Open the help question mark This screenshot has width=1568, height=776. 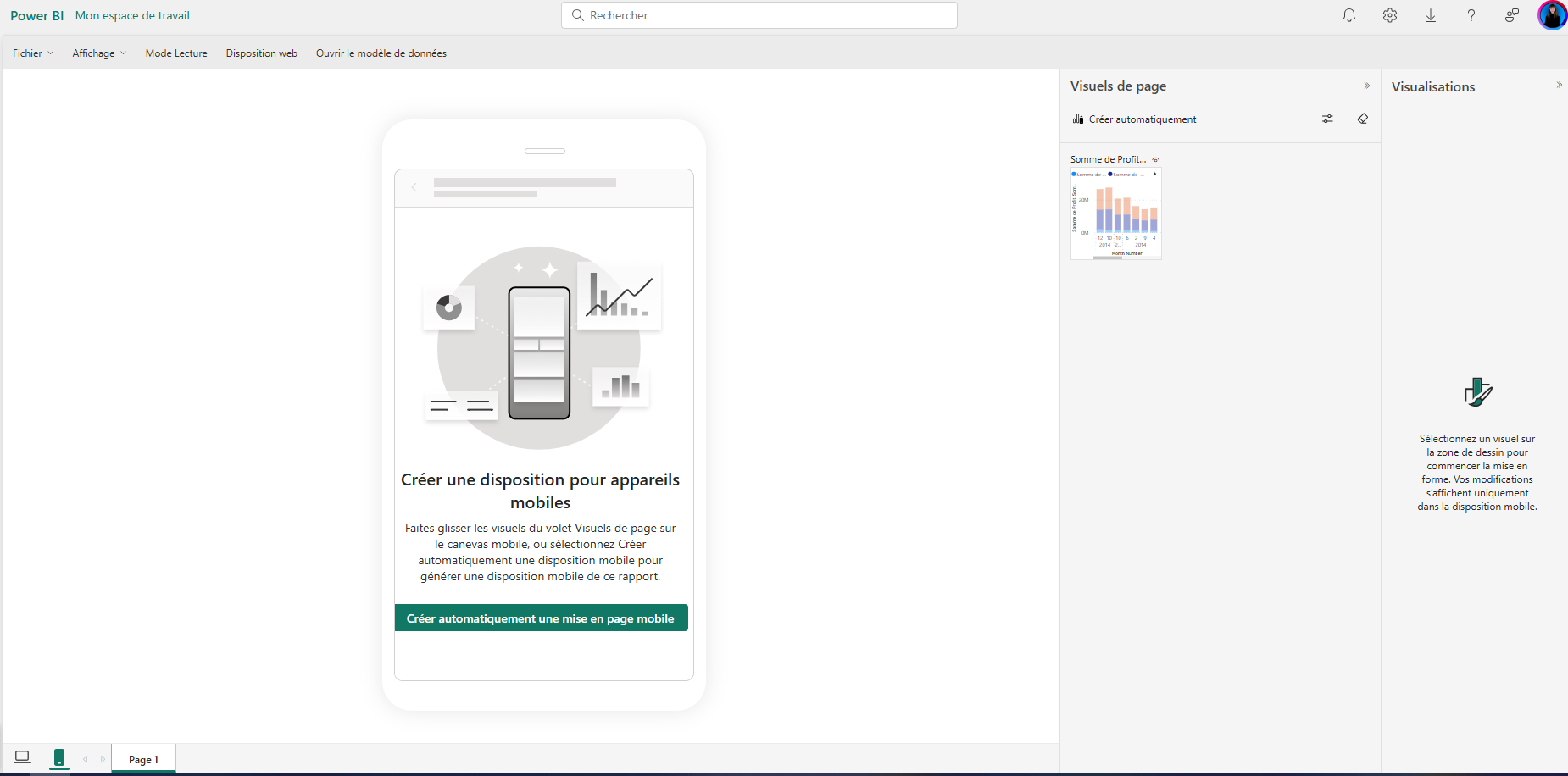(x=1471, y=15)
